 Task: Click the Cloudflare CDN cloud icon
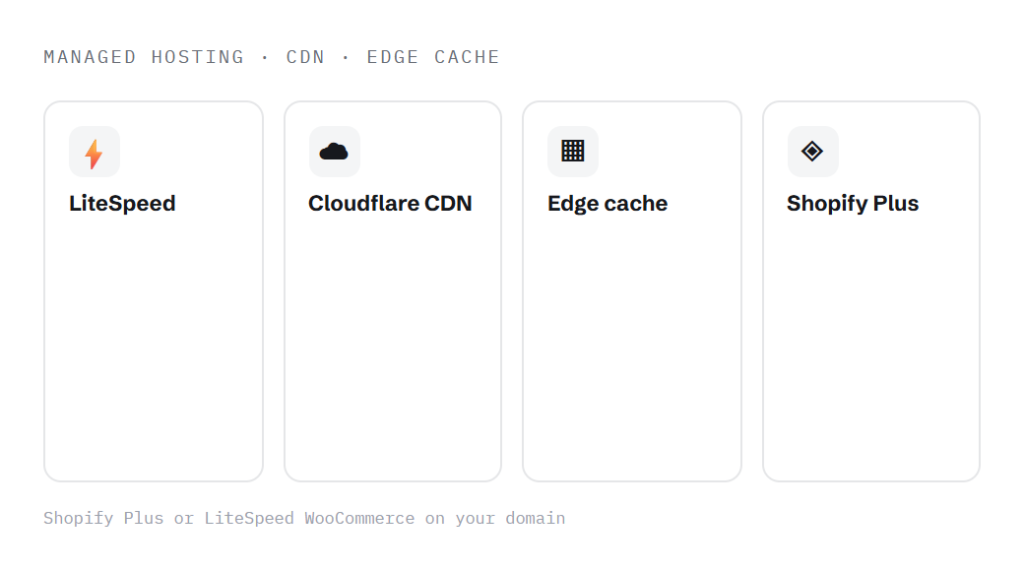[334, 152]
